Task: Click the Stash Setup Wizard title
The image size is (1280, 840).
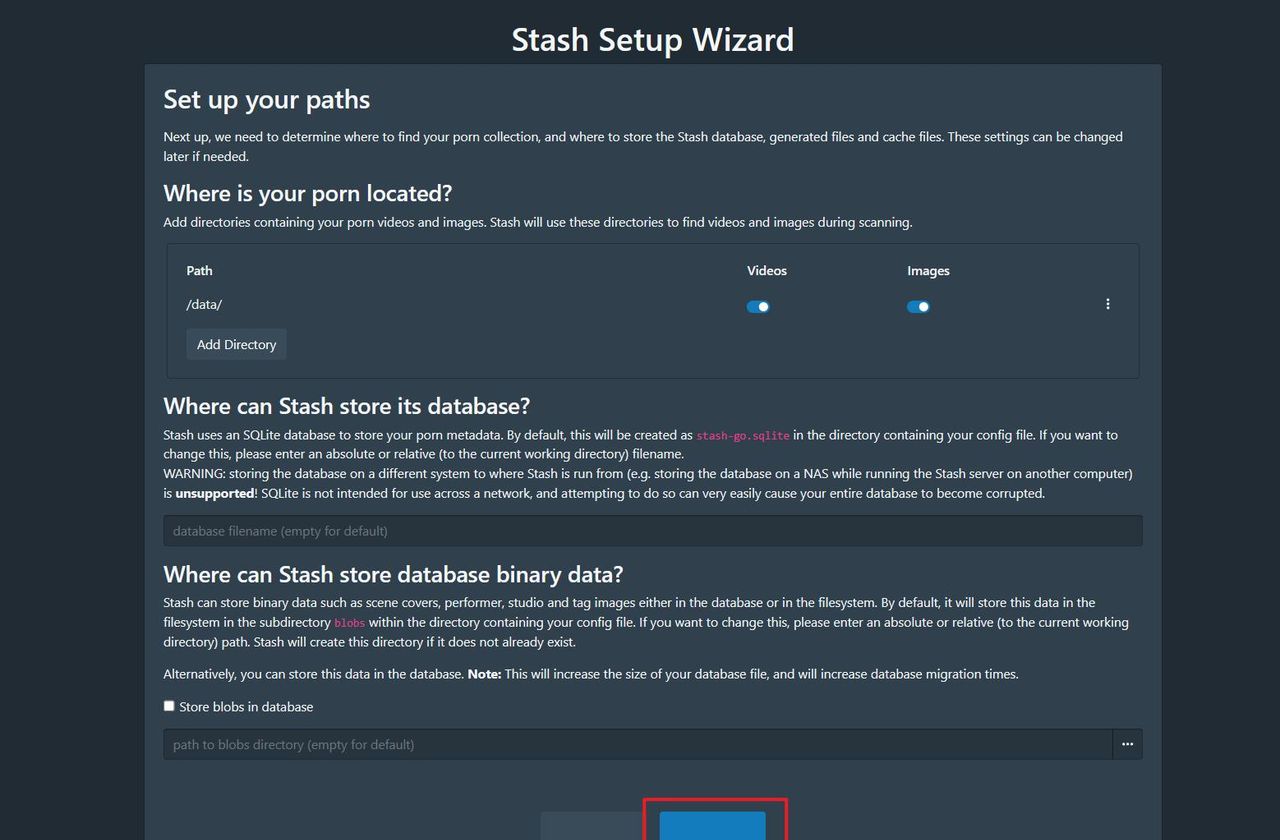Action: [x=653, y=39]
